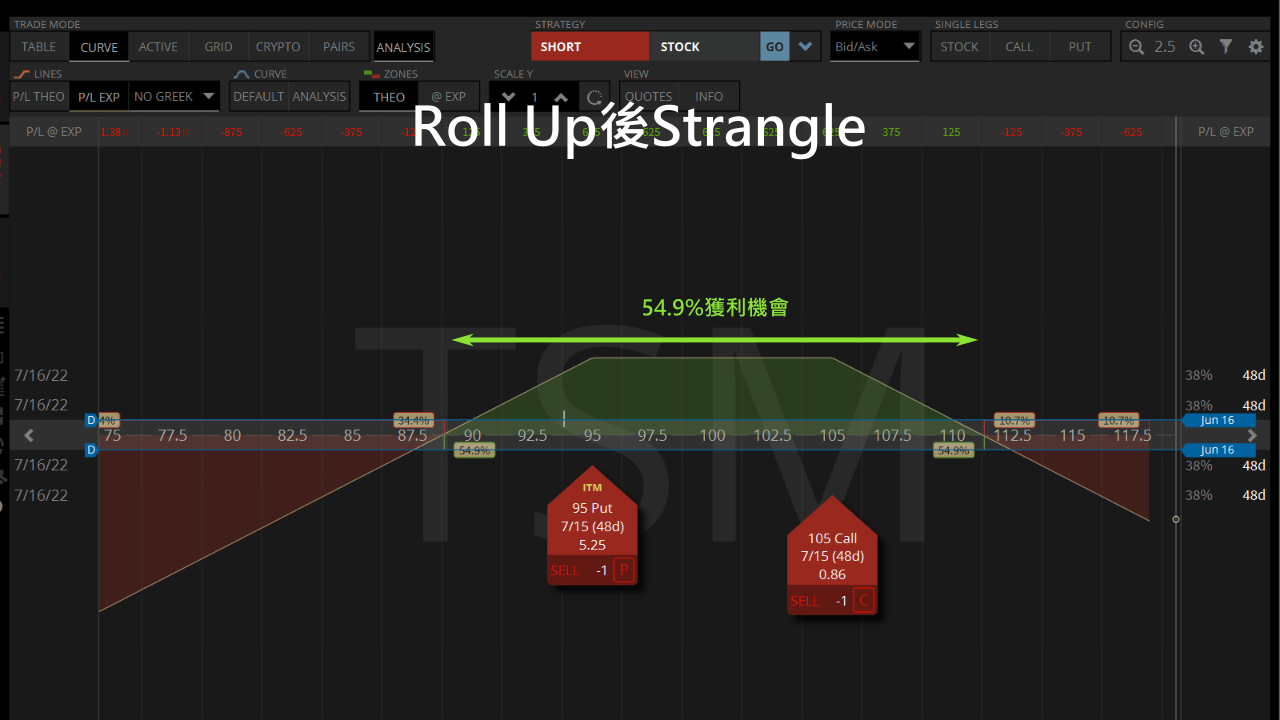
Task: Click the left arrow beside the strike axis
Action: (x=28, y=435)
